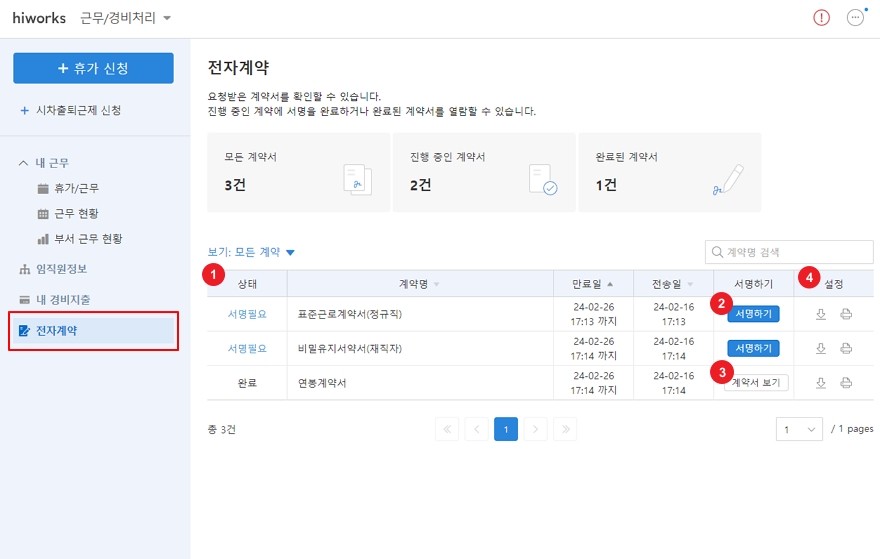
Task: Open 전자계약 in the sidebar
Action: tap(56, 331)
